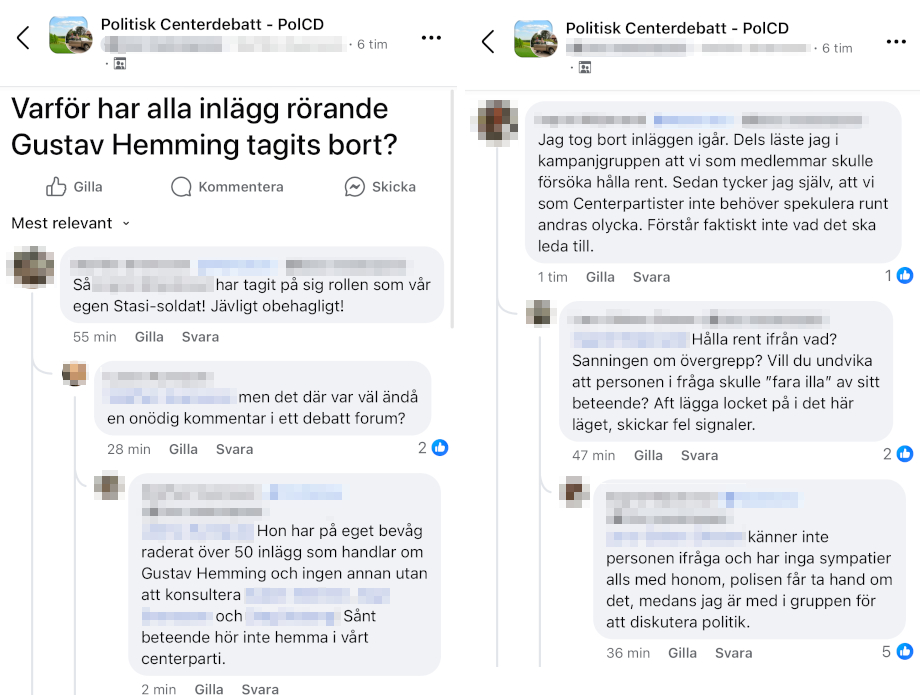Like the 'onödig kommentar' reply via Gilla
This screenshot has width=920, height=695.
point(183,449)
